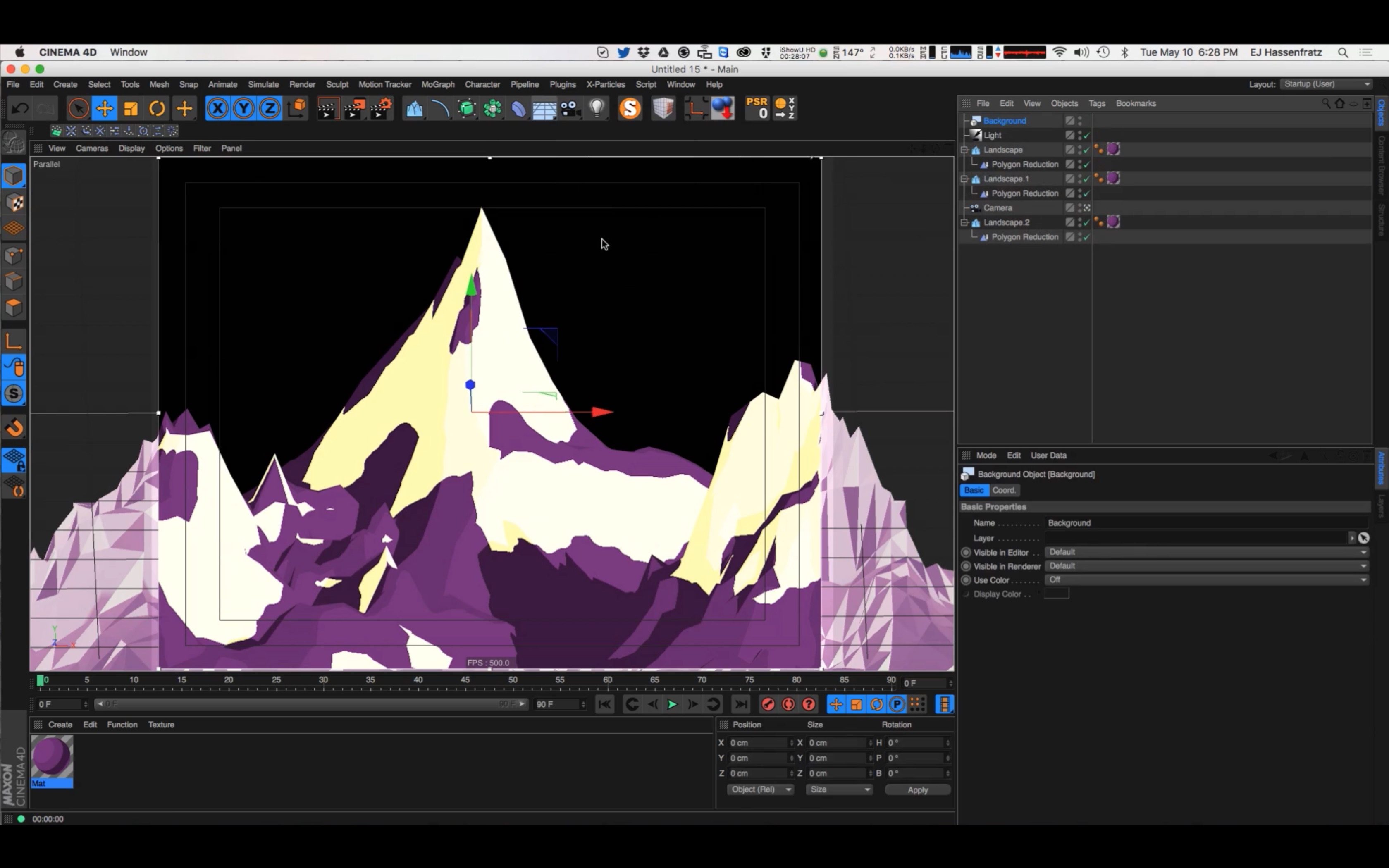Viewport: 1389px width, 868px height.
Task: Click the Apply button
Action: pos(917,790)
